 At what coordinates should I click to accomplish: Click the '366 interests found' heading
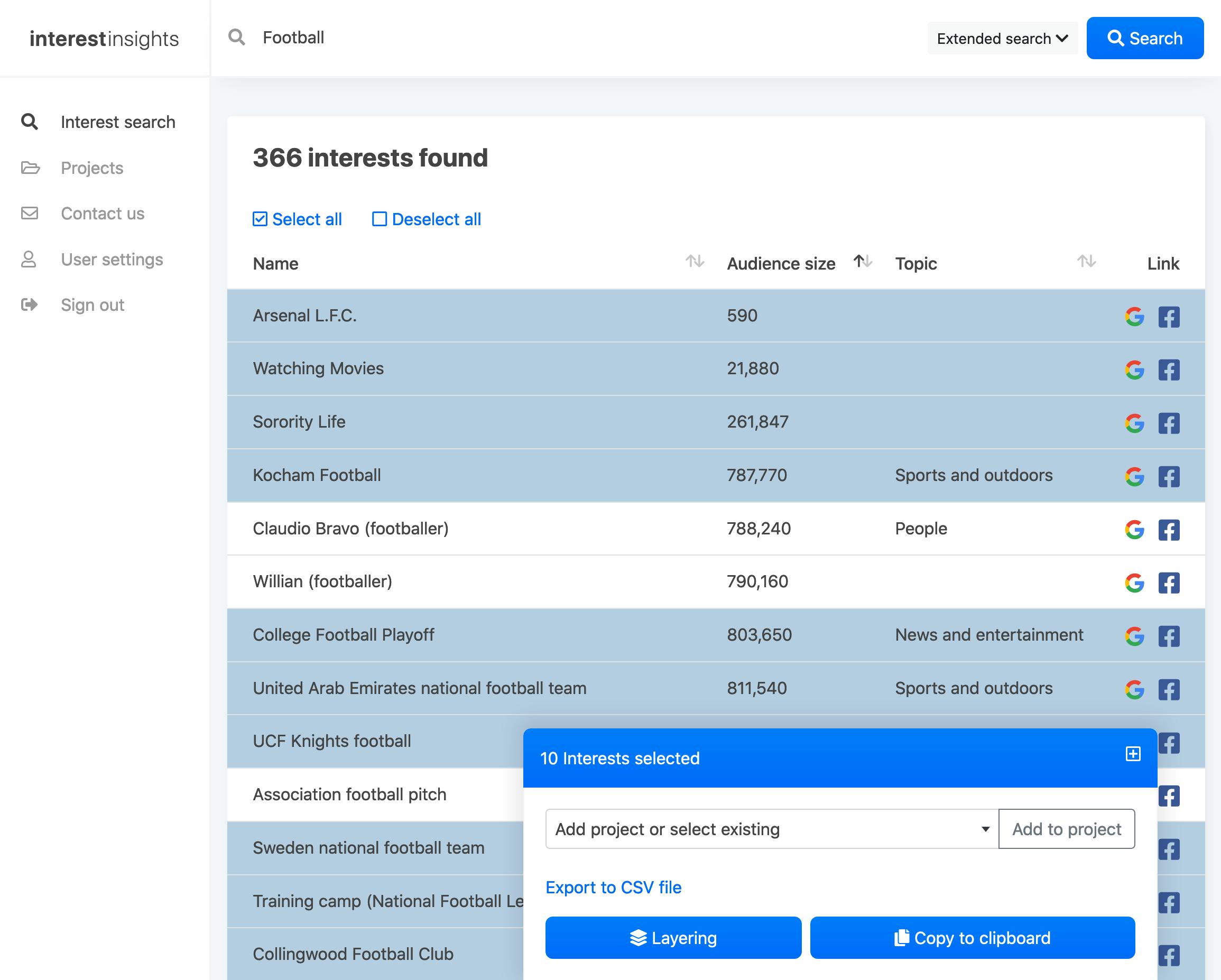[x=370, y=158]
